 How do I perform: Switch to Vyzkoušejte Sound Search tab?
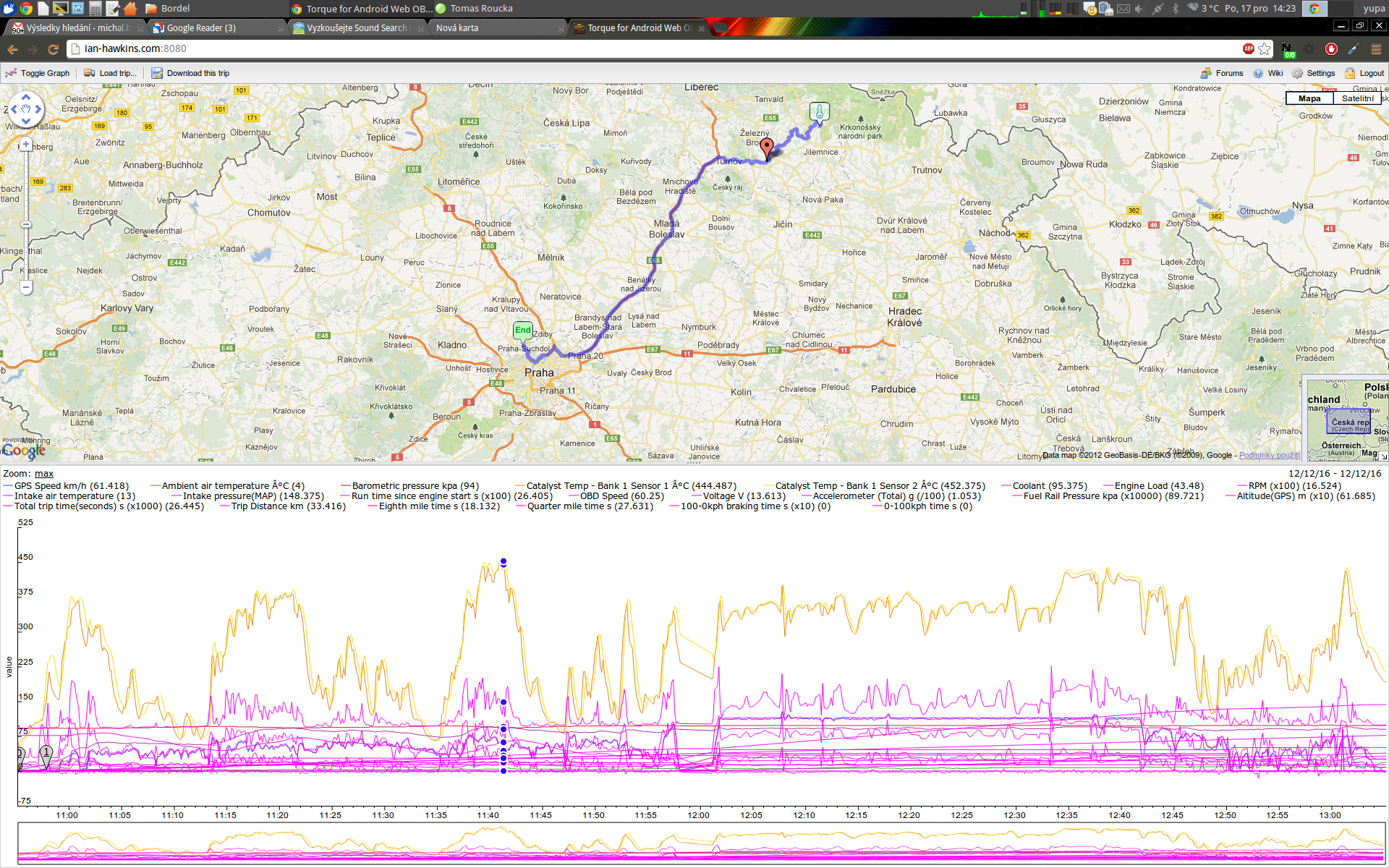(x=357, y=28)
